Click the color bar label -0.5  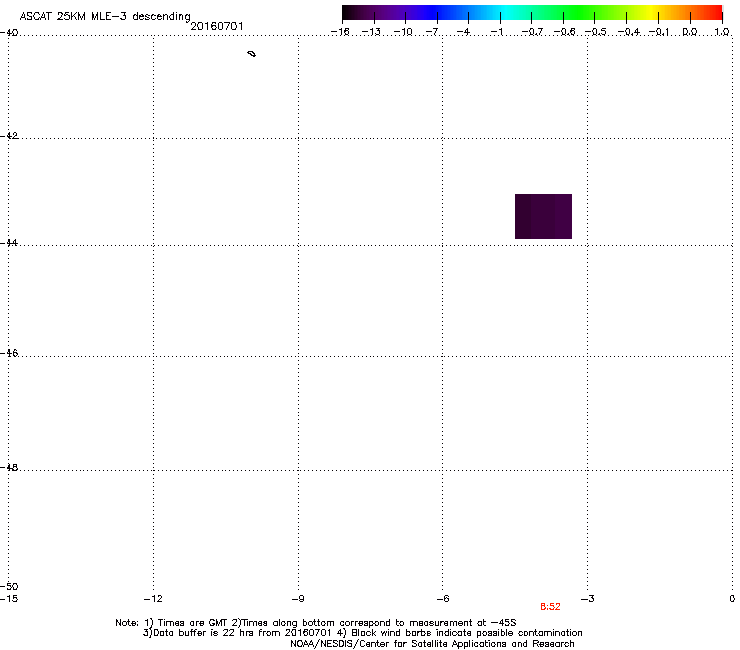[x=596, y=32]
